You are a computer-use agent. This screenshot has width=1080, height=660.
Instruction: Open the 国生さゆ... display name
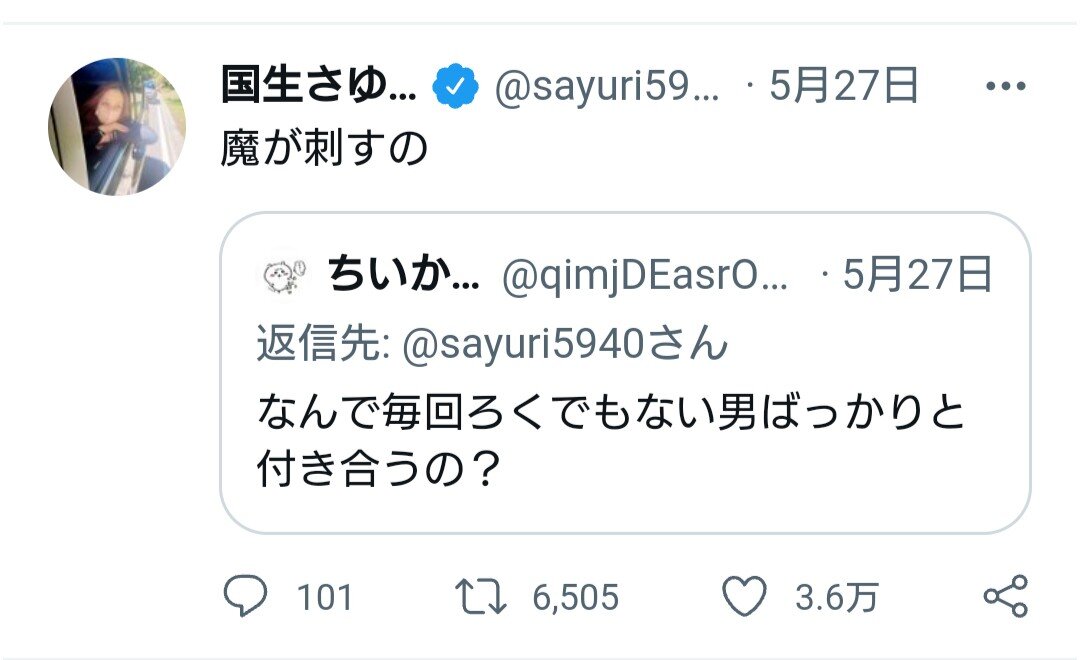(320, 88)
